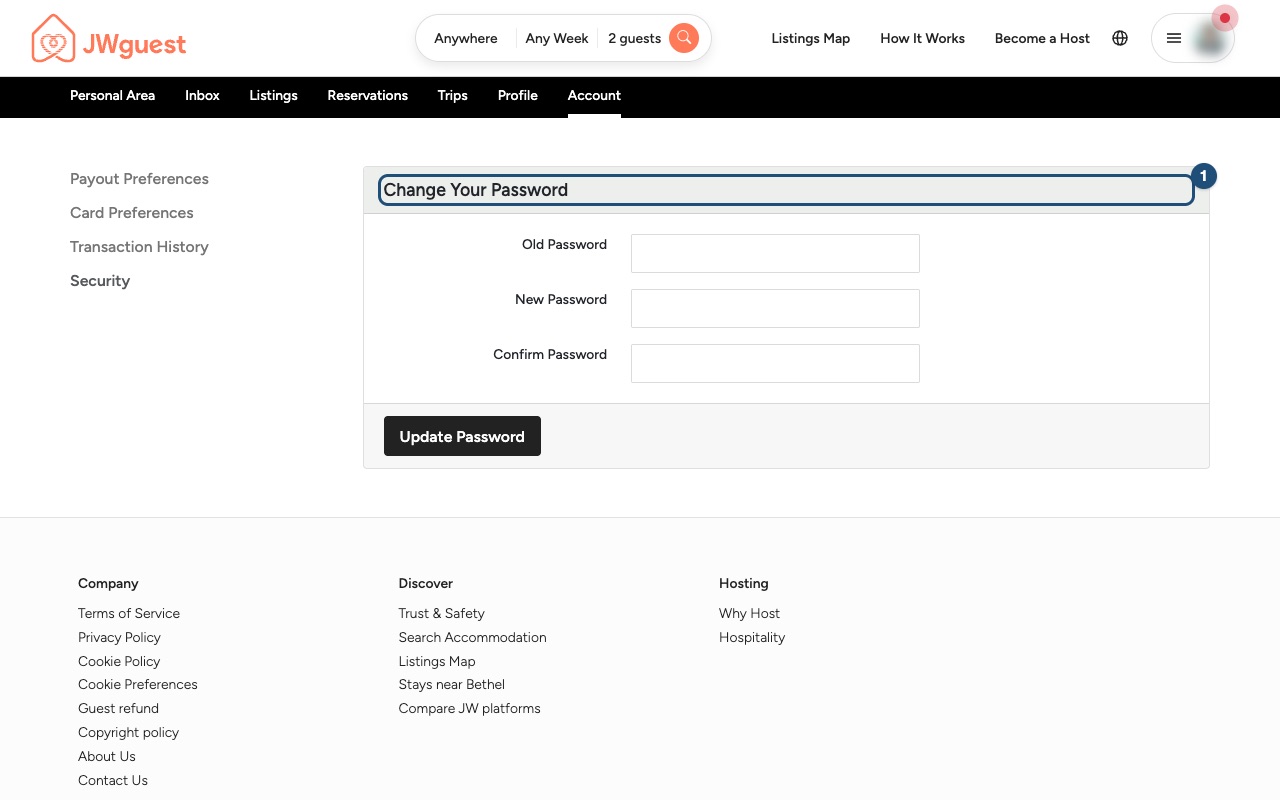Focus the Confirm Password field
The image size is (1280, 800).
[x=775, y=363]
